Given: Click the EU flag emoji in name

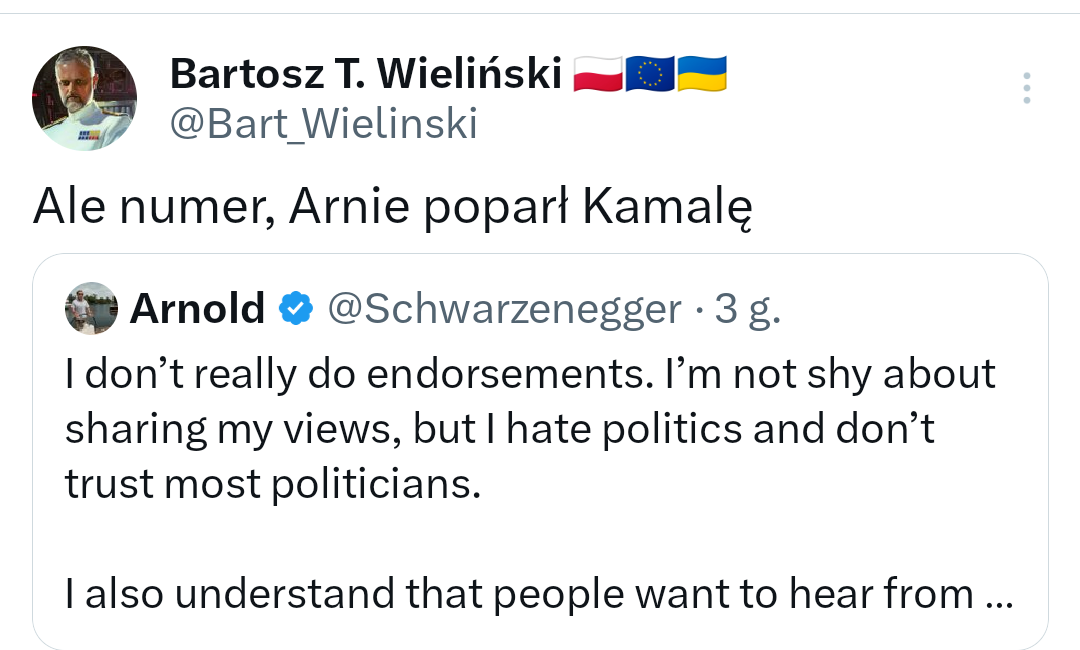Looking at the screenshot, I should coord(650,73).
